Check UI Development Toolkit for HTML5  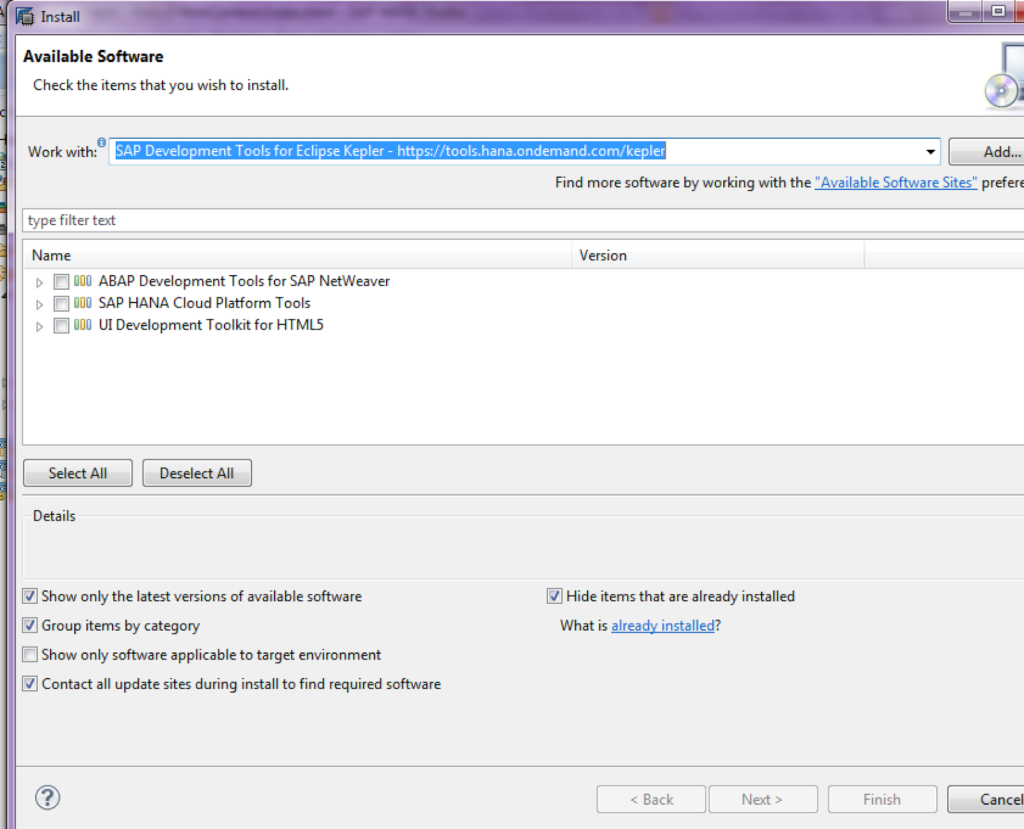(61, 325)
